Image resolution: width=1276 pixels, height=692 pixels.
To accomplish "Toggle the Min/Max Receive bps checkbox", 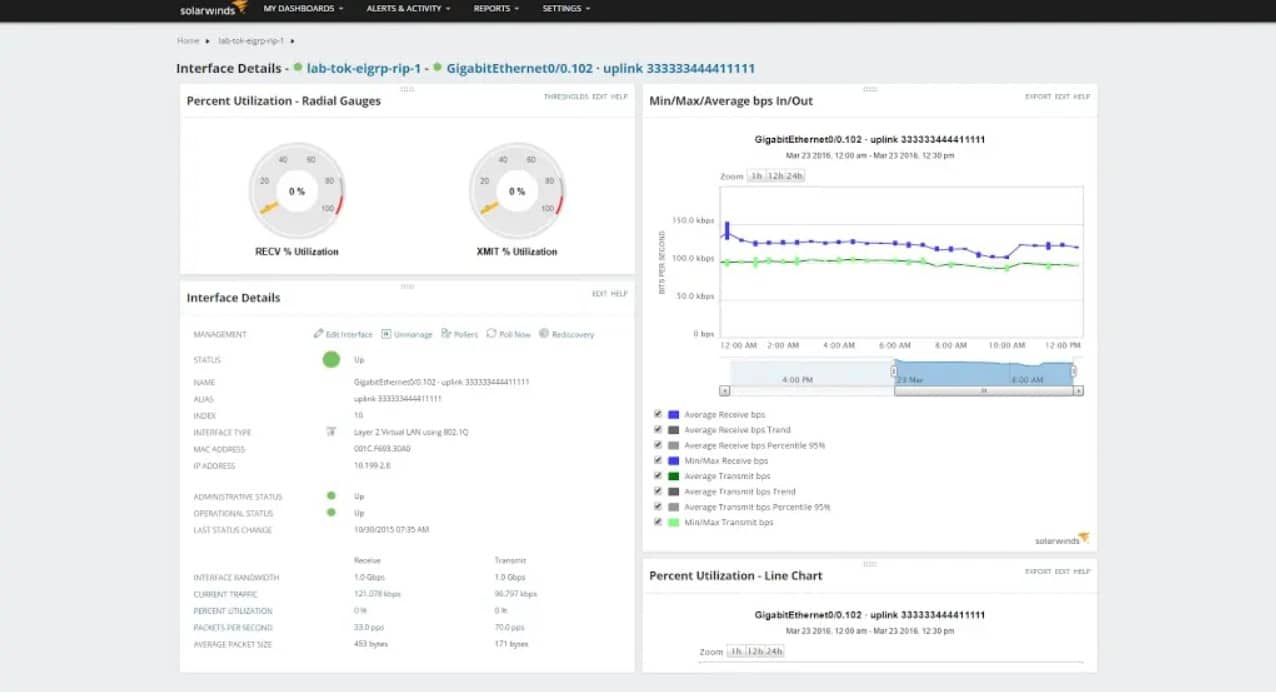I will tap(657, 460).
